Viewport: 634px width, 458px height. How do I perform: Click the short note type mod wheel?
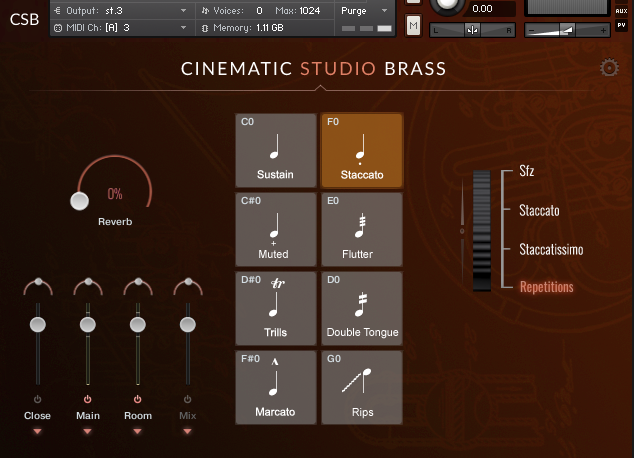(482, 230)
